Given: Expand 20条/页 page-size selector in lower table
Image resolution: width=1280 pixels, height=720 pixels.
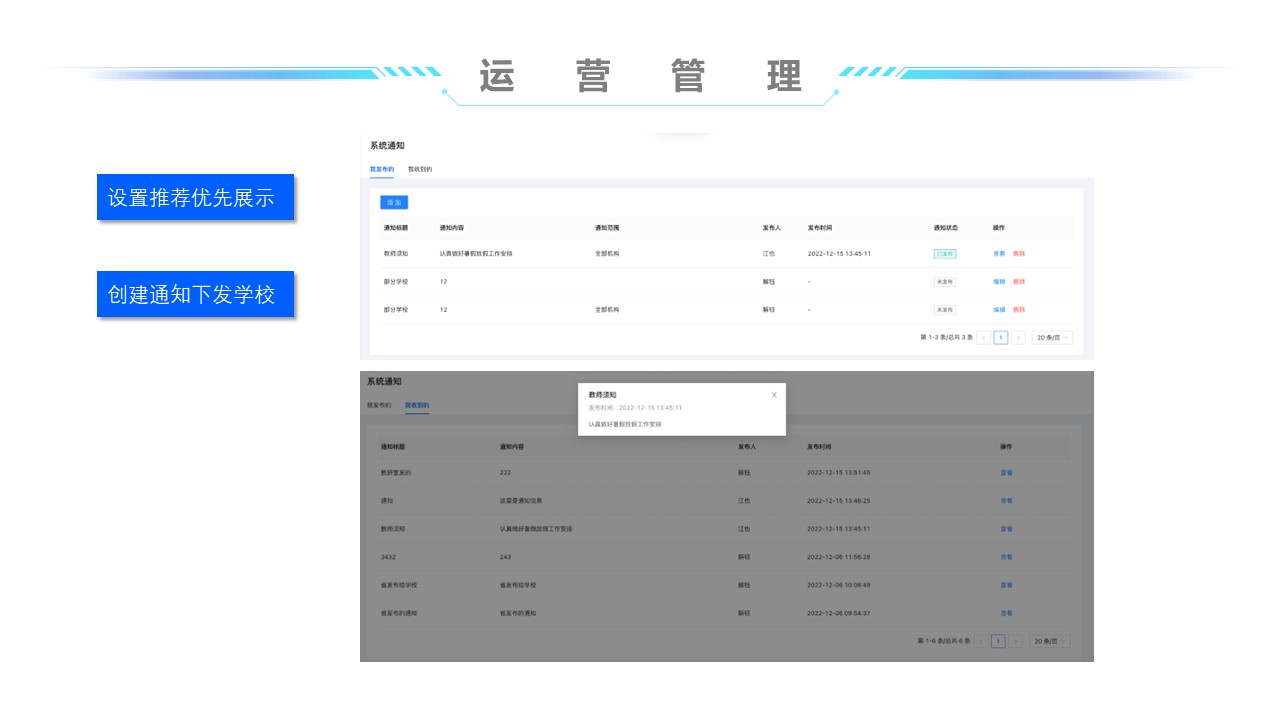Looking at the screenshot, I should (1049, 641).
